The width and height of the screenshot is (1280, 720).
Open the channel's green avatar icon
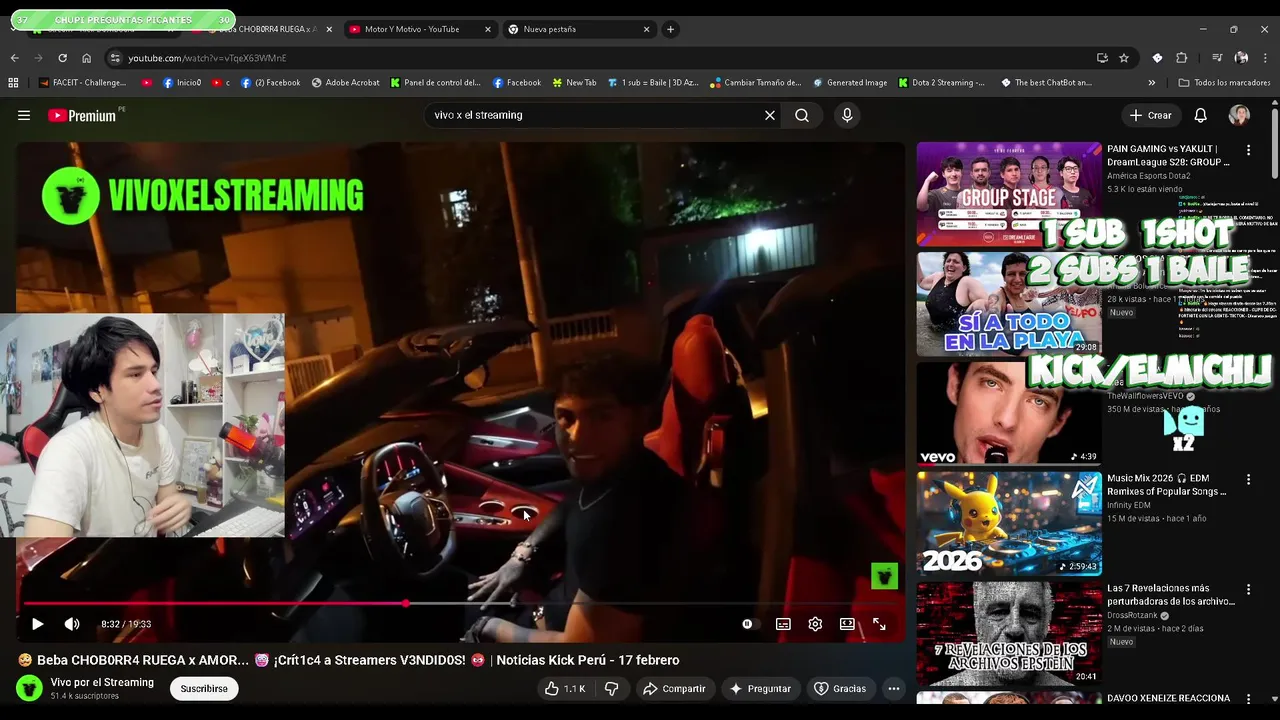tap(30, 688)
